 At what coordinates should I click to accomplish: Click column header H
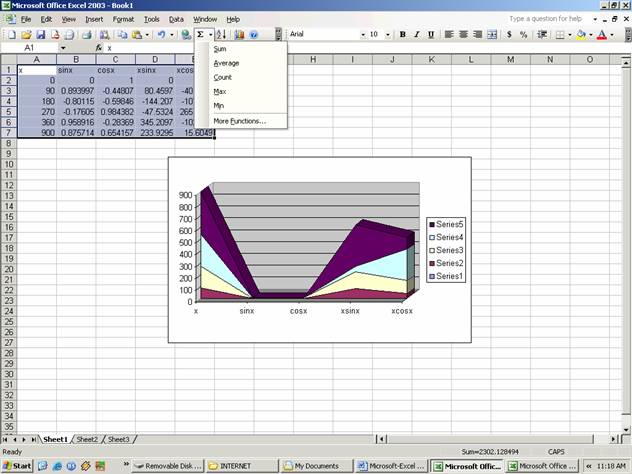coord(313,59)
